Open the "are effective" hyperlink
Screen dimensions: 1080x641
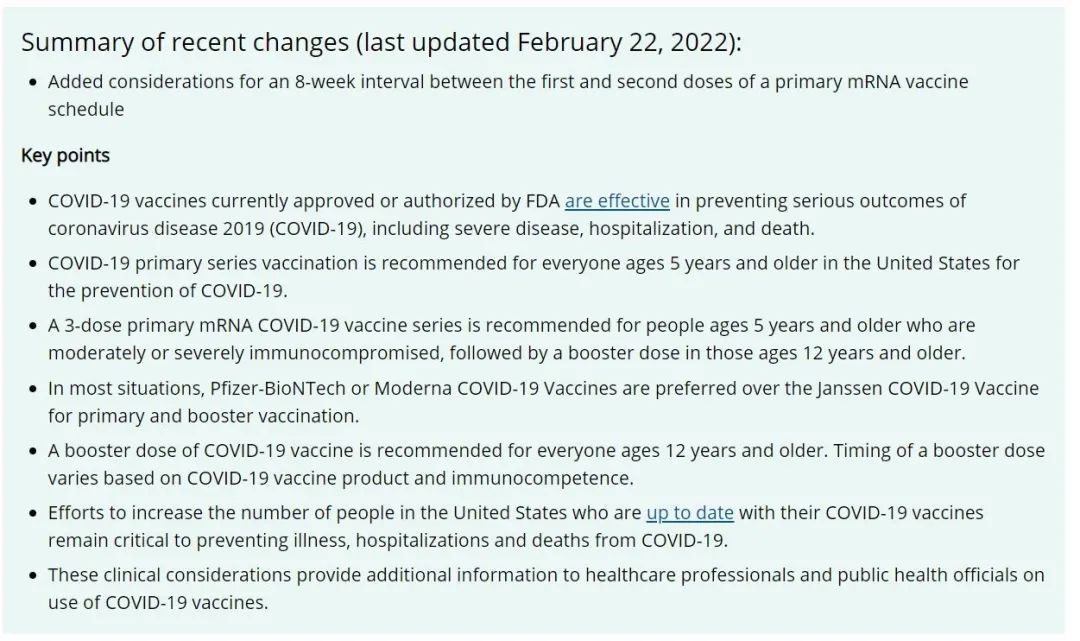tap(616, 201)
